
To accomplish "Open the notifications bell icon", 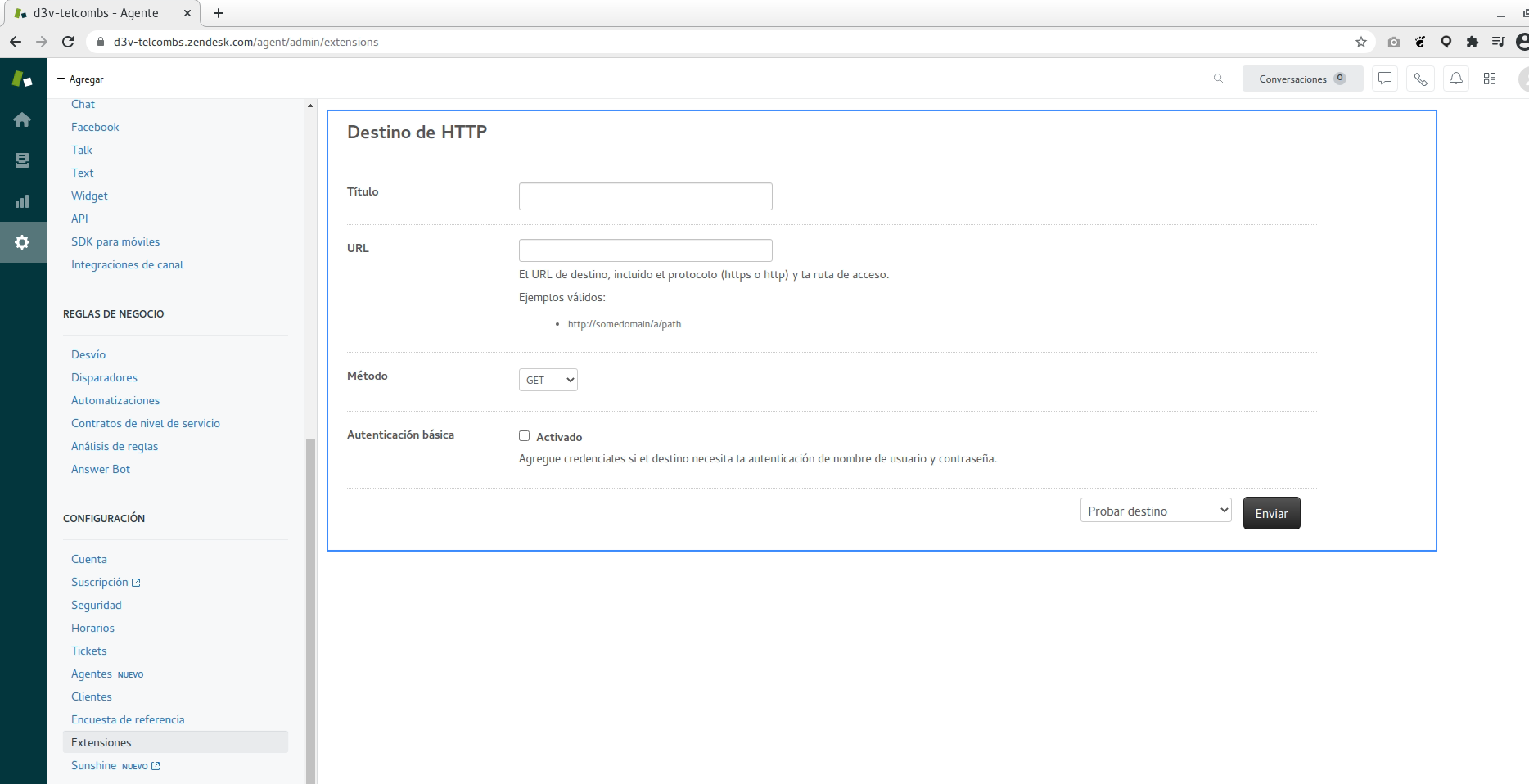I will pyautogui.click(x=1455, y=79).
